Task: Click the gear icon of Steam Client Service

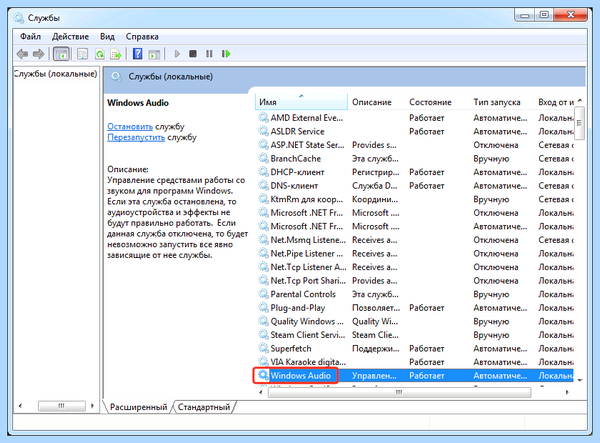Action: 263,335
